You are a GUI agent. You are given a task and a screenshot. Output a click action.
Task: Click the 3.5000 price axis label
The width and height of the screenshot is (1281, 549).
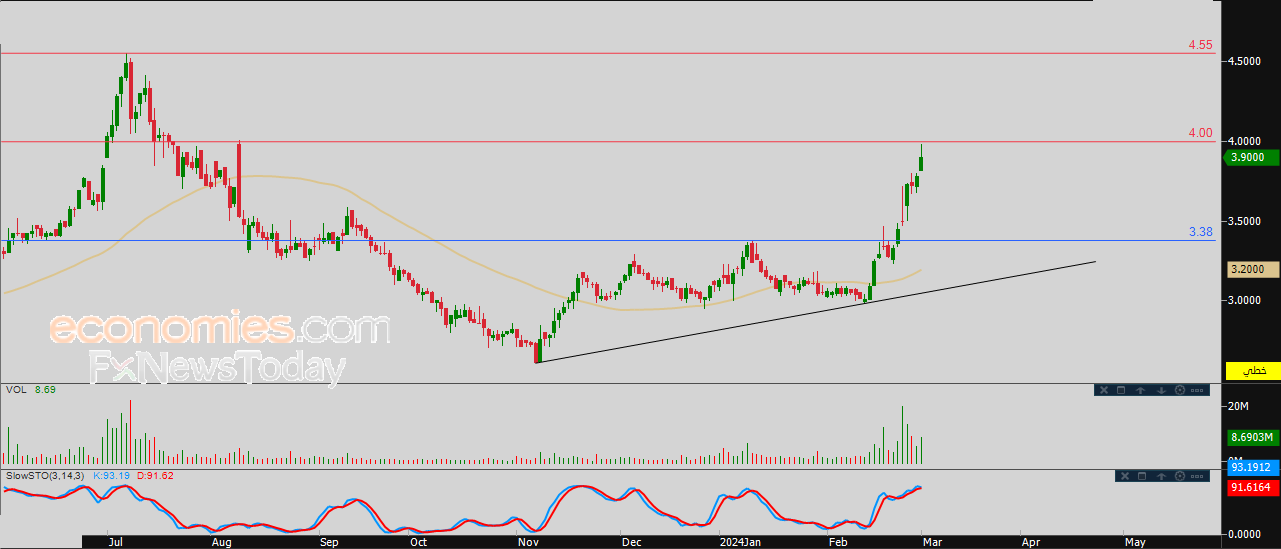tap(1246, 221)
